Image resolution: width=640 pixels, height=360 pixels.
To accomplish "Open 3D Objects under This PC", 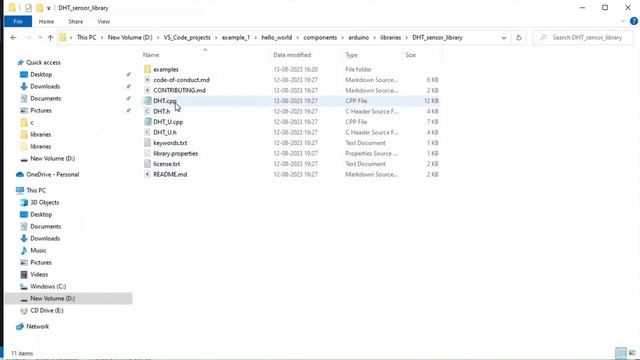I will (x=44, y=202).
